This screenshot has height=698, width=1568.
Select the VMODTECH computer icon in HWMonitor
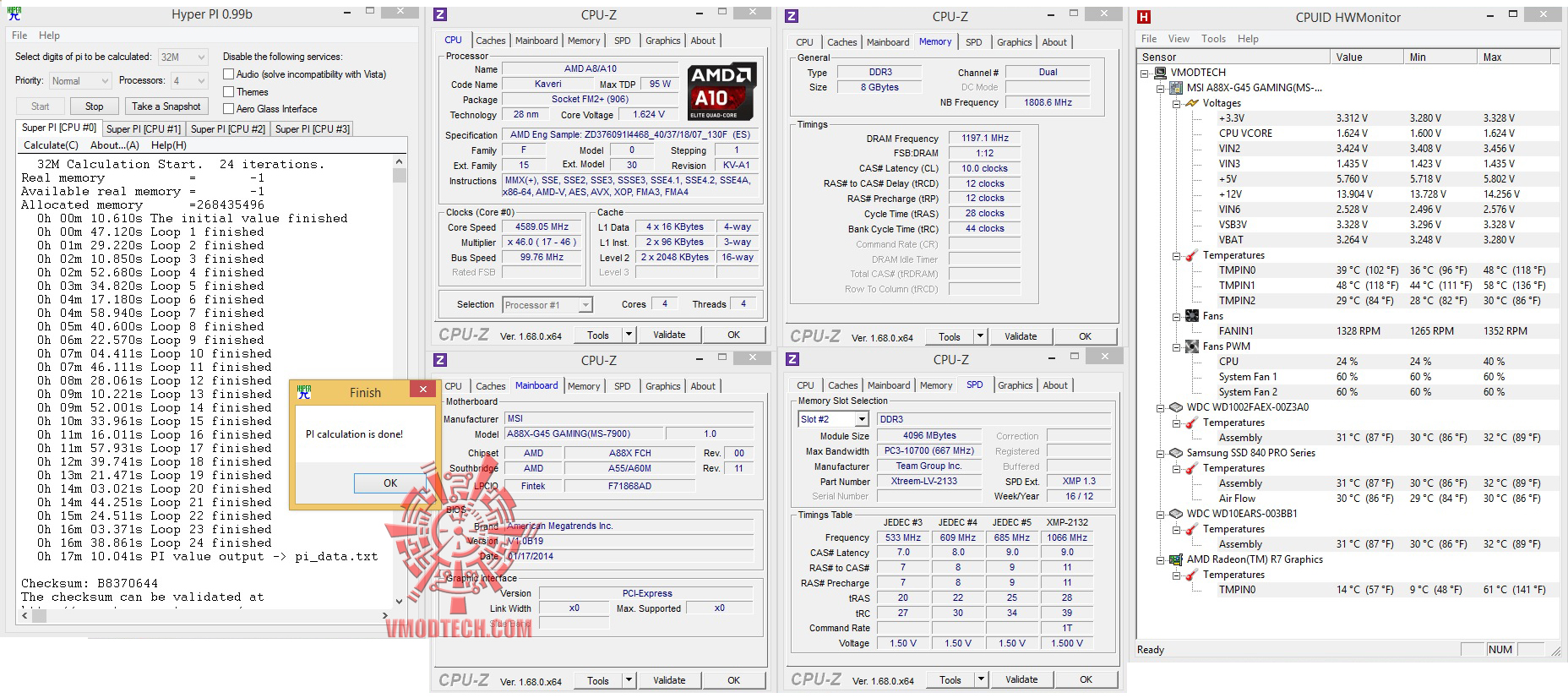pyautogui.click(x=1161, y=73)
